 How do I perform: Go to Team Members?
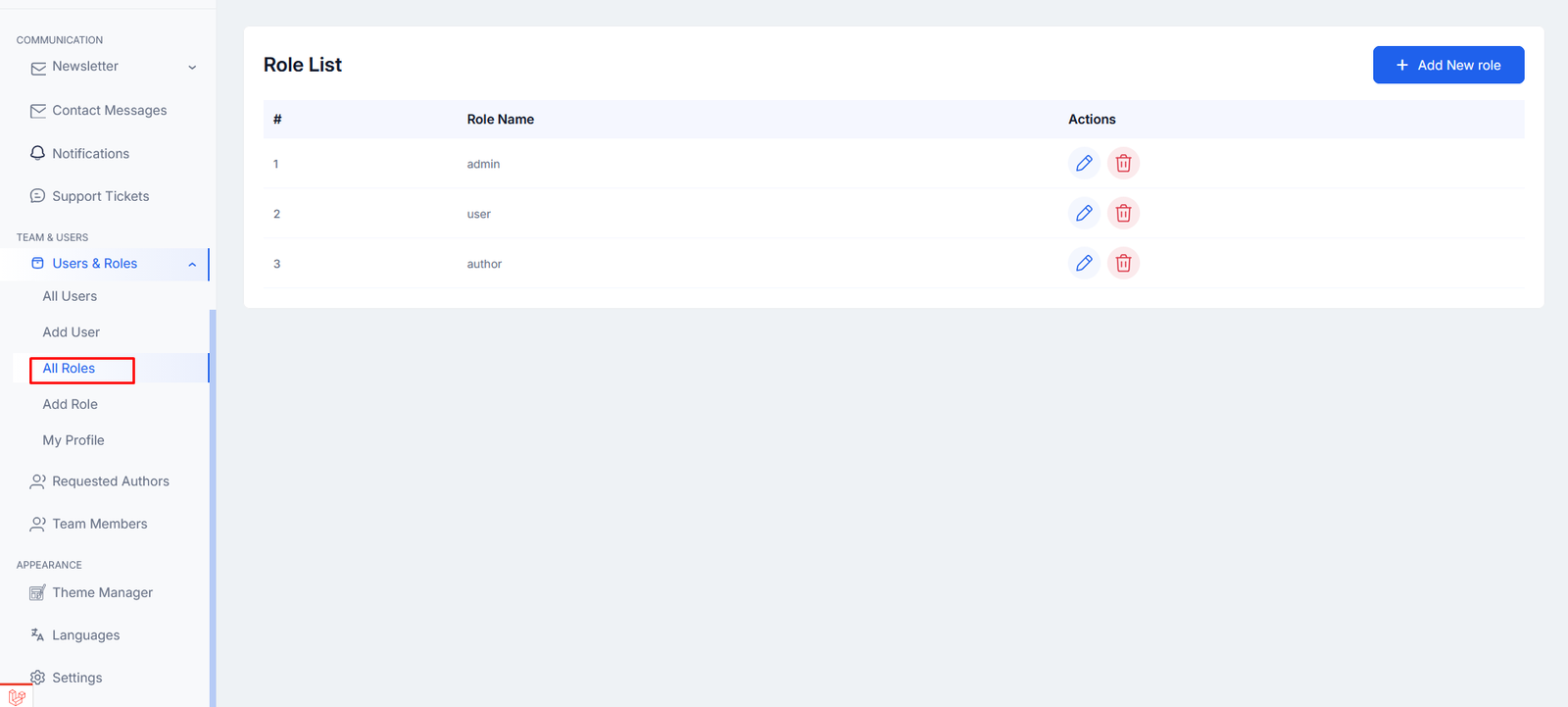[x=100, y=524]
